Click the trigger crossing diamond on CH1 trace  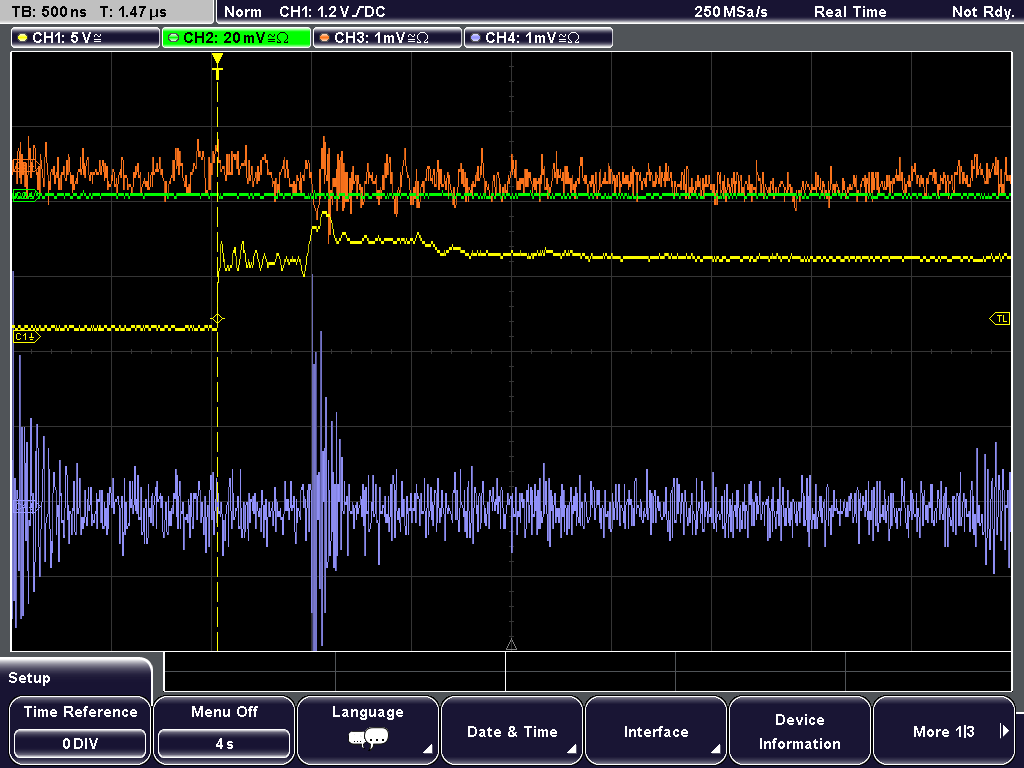217,319
